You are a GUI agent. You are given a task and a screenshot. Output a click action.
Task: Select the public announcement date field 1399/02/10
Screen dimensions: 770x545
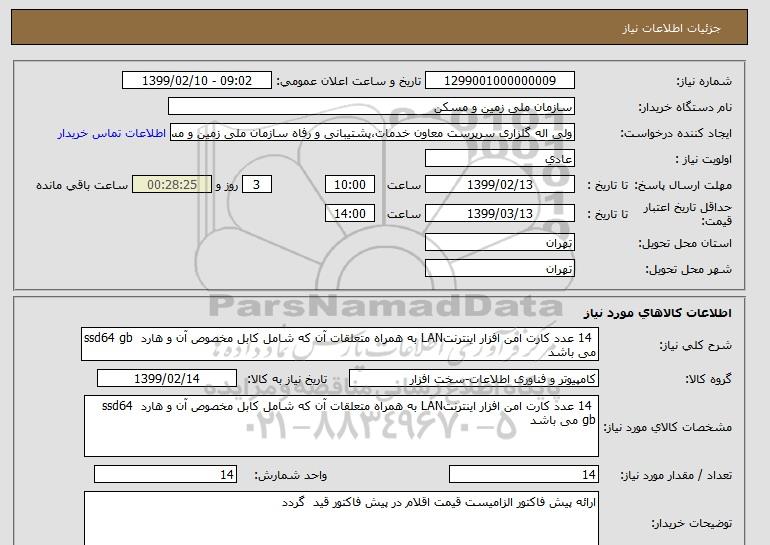coord(196,81)
